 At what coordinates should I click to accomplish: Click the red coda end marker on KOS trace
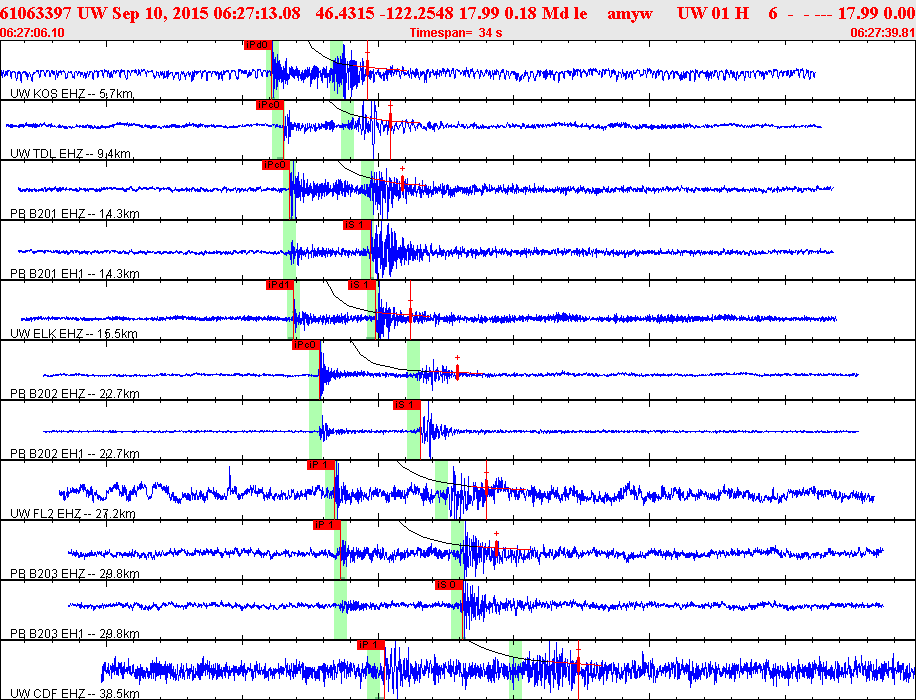coord(367,69)
